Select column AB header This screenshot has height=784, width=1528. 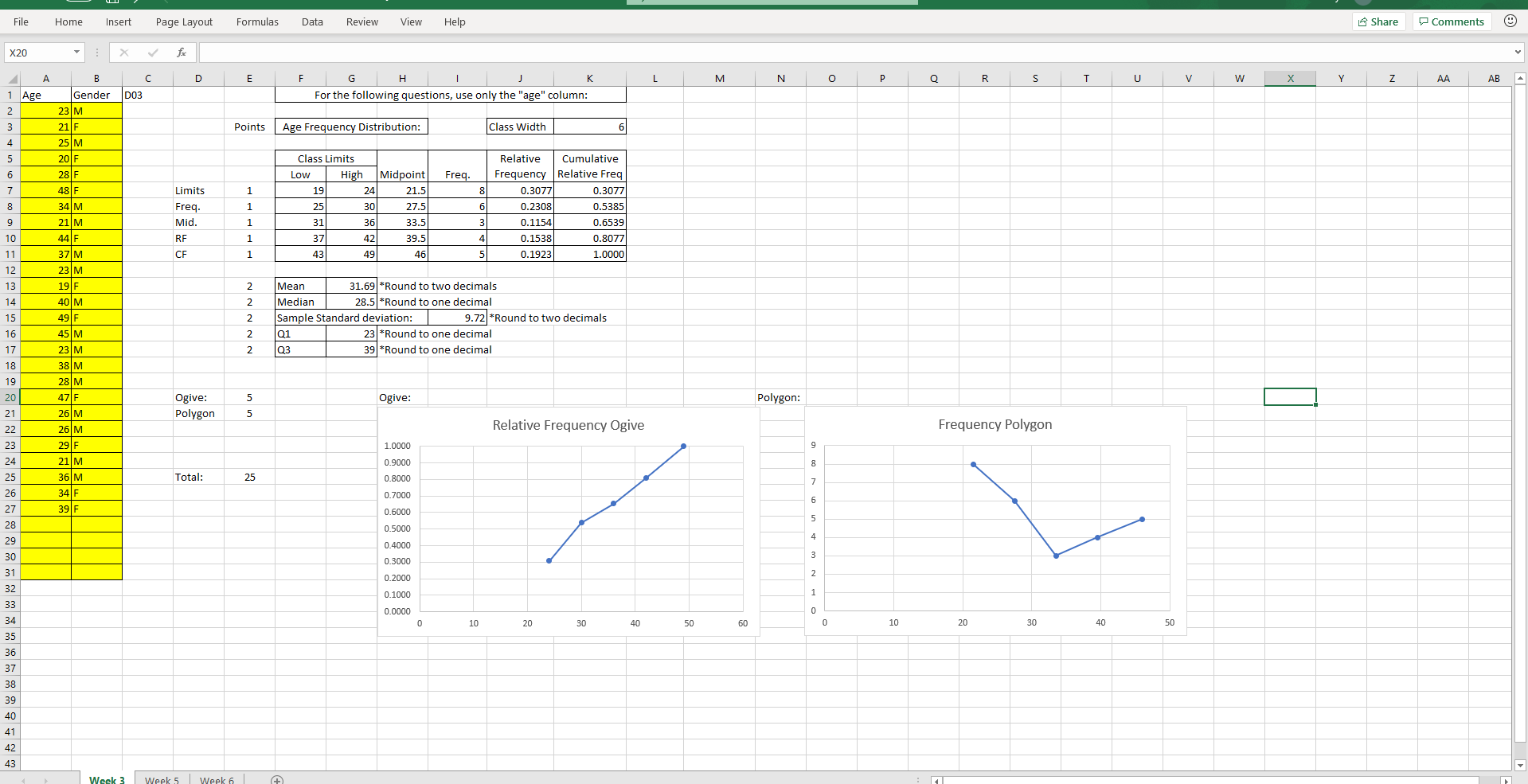pos(1494,78)
